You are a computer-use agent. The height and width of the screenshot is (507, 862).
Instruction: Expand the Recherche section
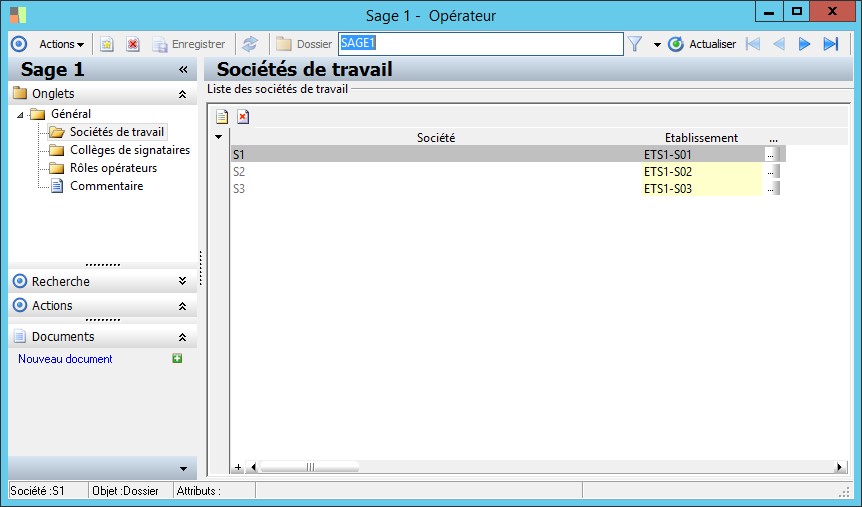[x=183, y=282]
